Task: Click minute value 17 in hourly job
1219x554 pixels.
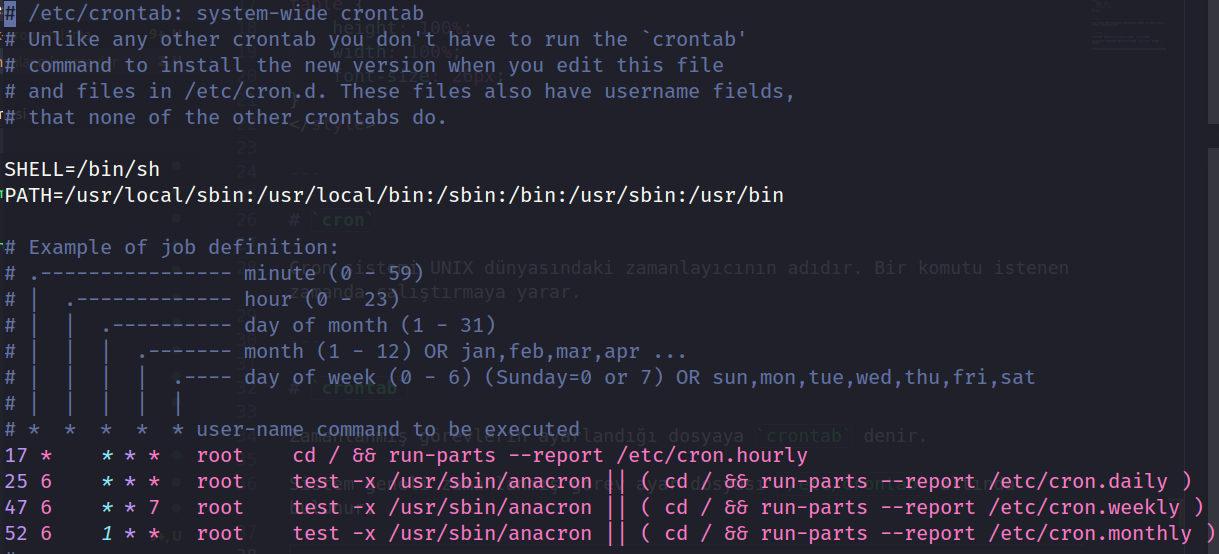Action: click(x=16, y=456)
